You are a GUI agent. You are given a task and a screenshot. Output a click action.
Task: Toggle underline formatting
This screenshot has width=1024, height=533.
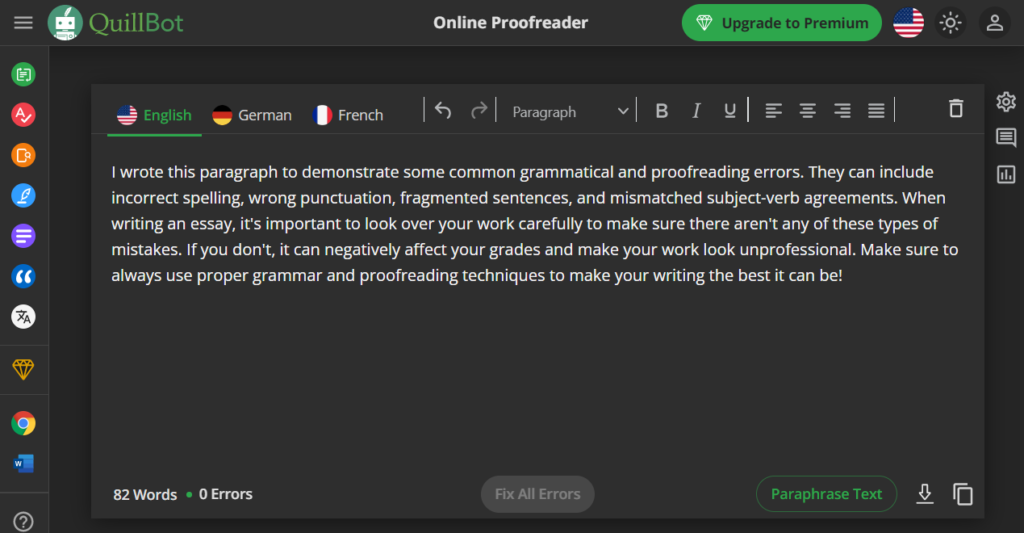(x=730, y=111)
